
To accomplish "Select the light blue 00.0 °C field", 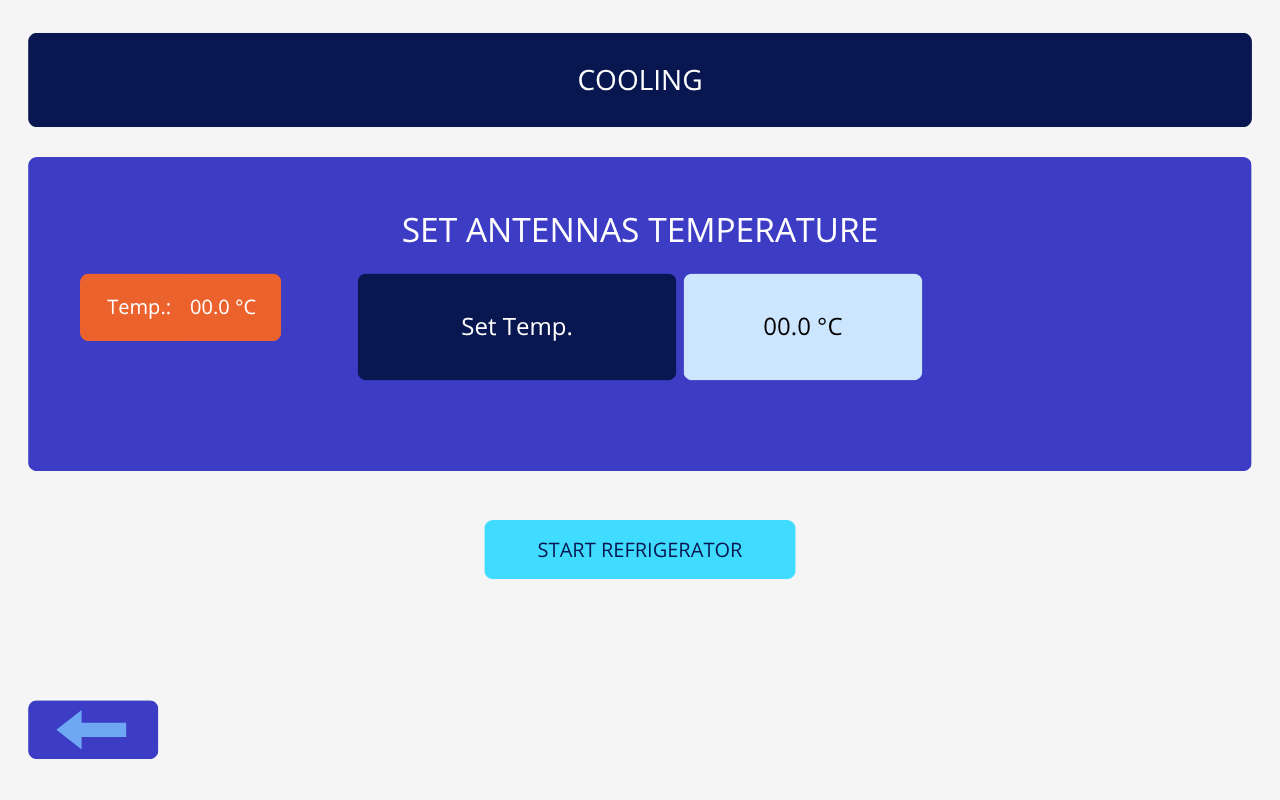I will [802, 327].
